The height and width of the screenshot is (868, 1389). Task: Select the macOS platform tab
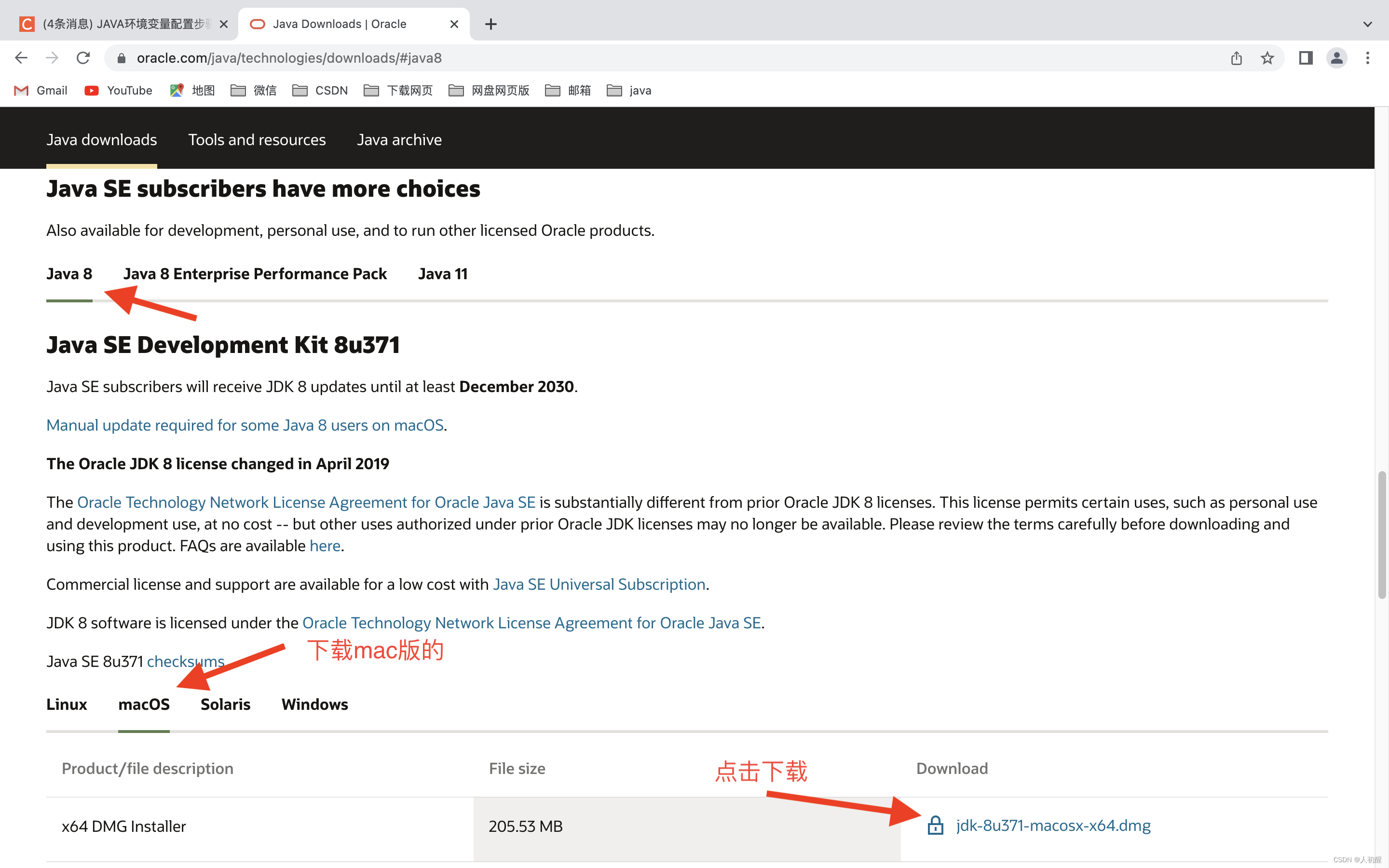coord(144,705)
